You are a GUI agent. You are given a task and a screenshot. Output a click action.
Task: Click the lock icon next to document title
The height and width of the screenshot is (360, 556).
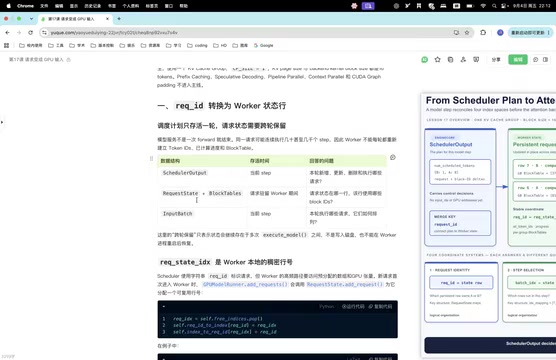pos(69,60)
